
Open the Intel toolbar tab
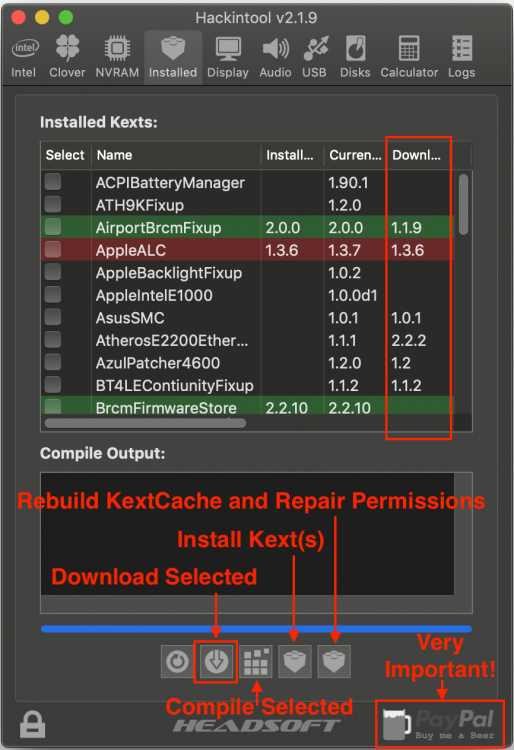coord(24,58)
